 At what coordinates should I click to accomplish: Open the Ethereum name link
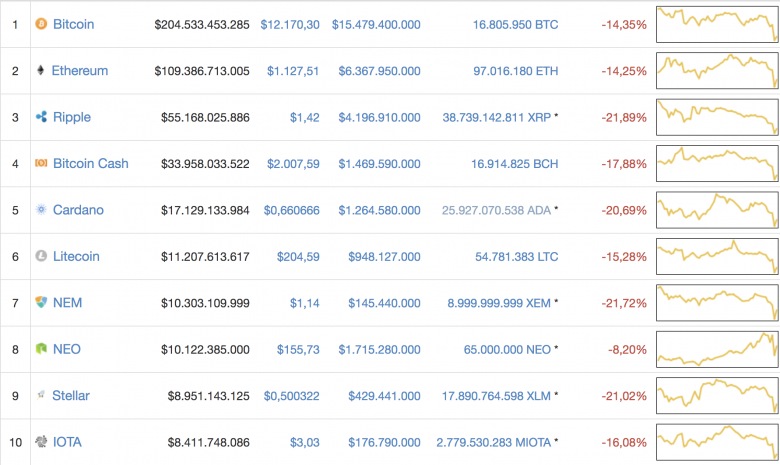(80, 71)
